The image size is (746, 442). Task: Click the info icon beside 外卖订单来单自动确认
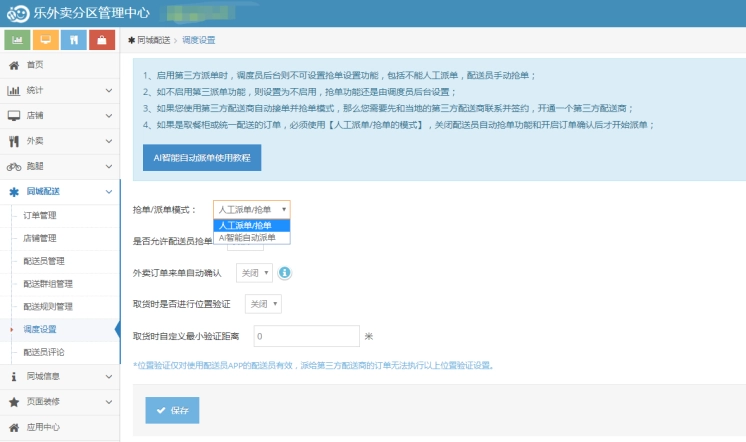(x=285, y=272)
